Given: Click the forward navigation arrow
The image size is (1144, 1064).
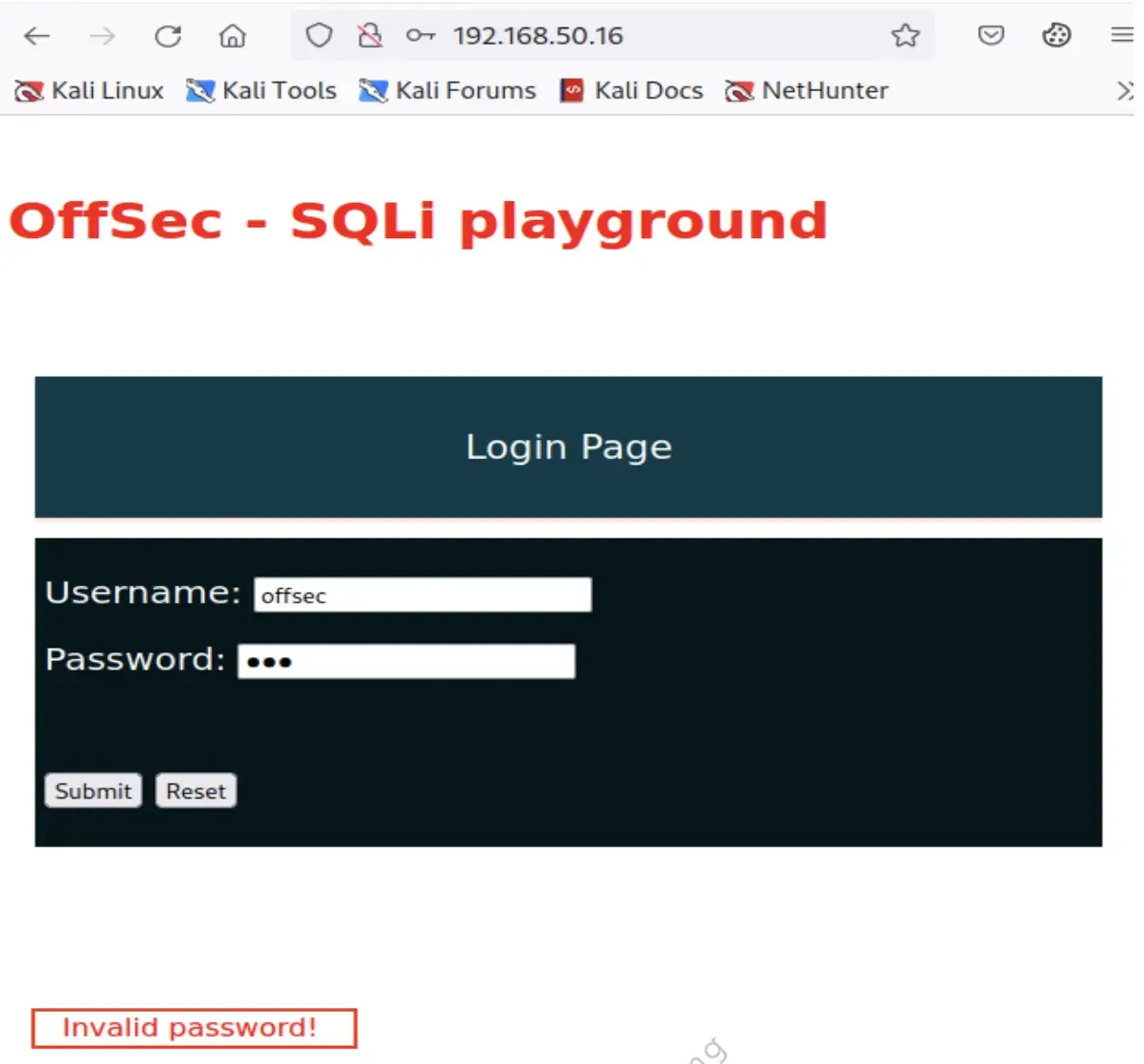Looking at the screenshot, I should click(102, 36).
